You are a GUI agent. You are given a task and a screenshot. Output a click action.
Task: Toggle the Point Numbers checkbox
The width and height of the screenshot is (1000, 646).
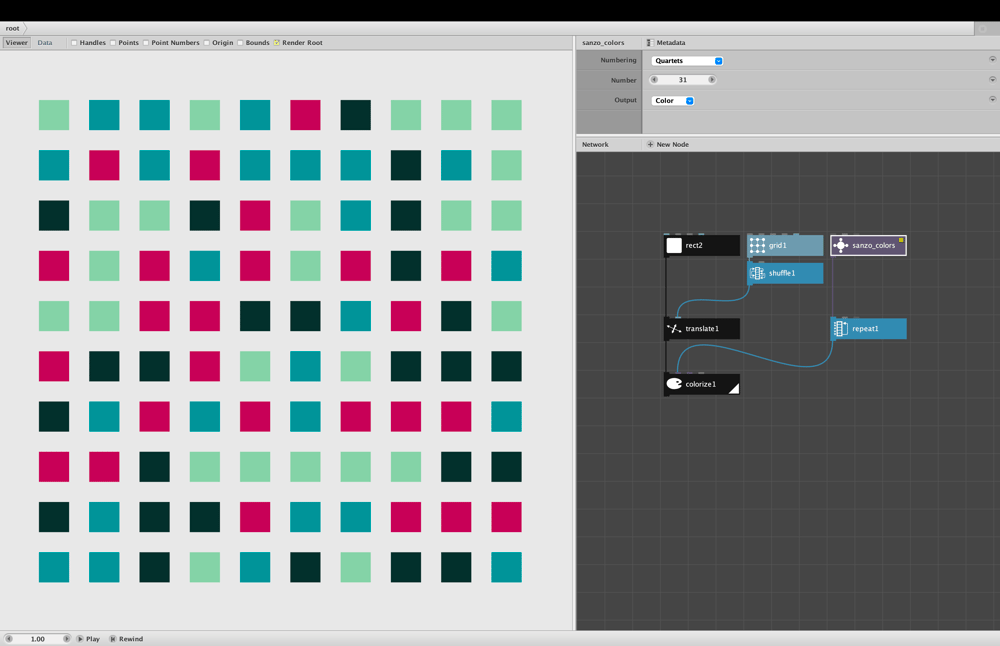(146, 43)
